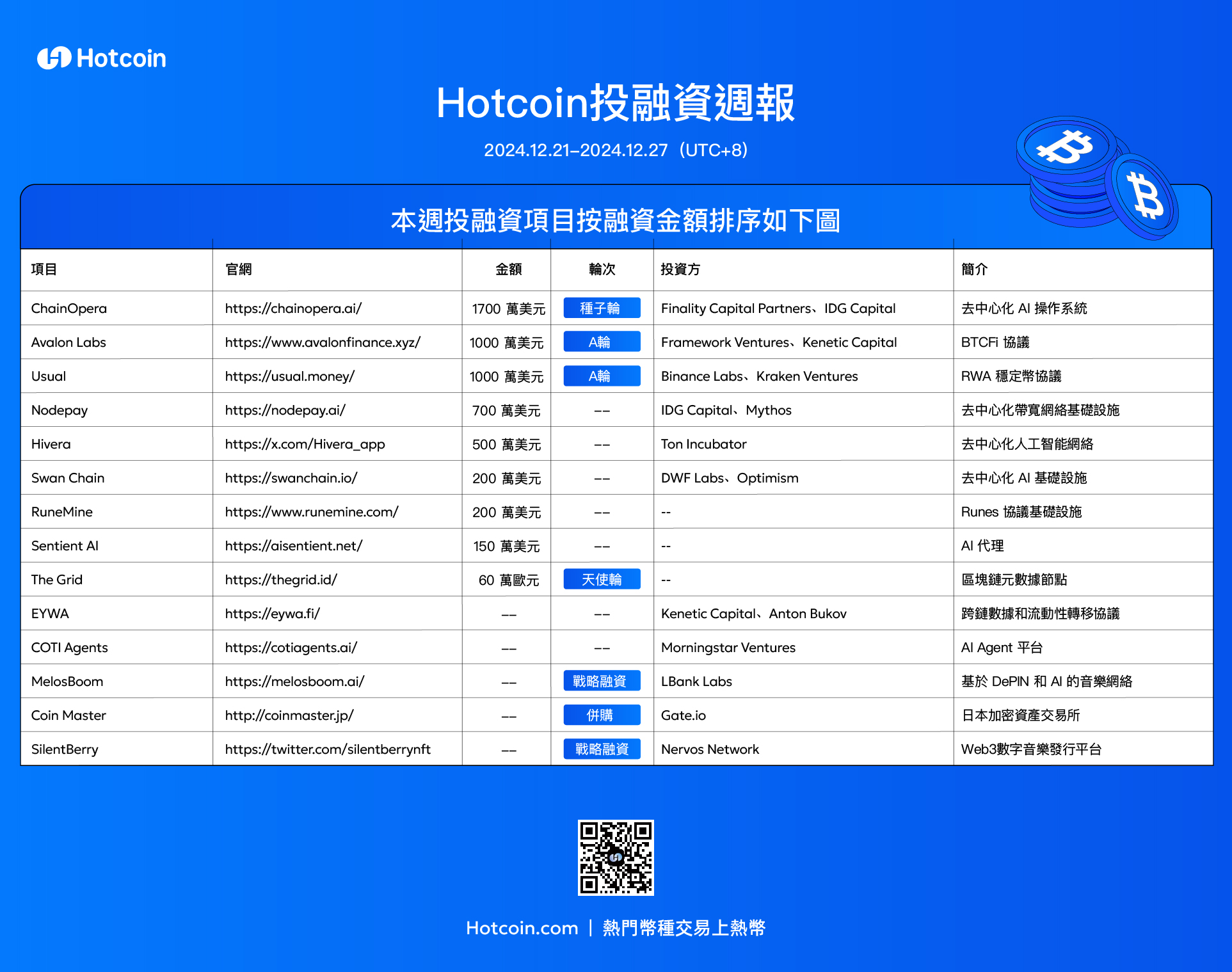Select the Coin Master project name
The width and height of the screenshot is (1232, 972).
[68, 715]
